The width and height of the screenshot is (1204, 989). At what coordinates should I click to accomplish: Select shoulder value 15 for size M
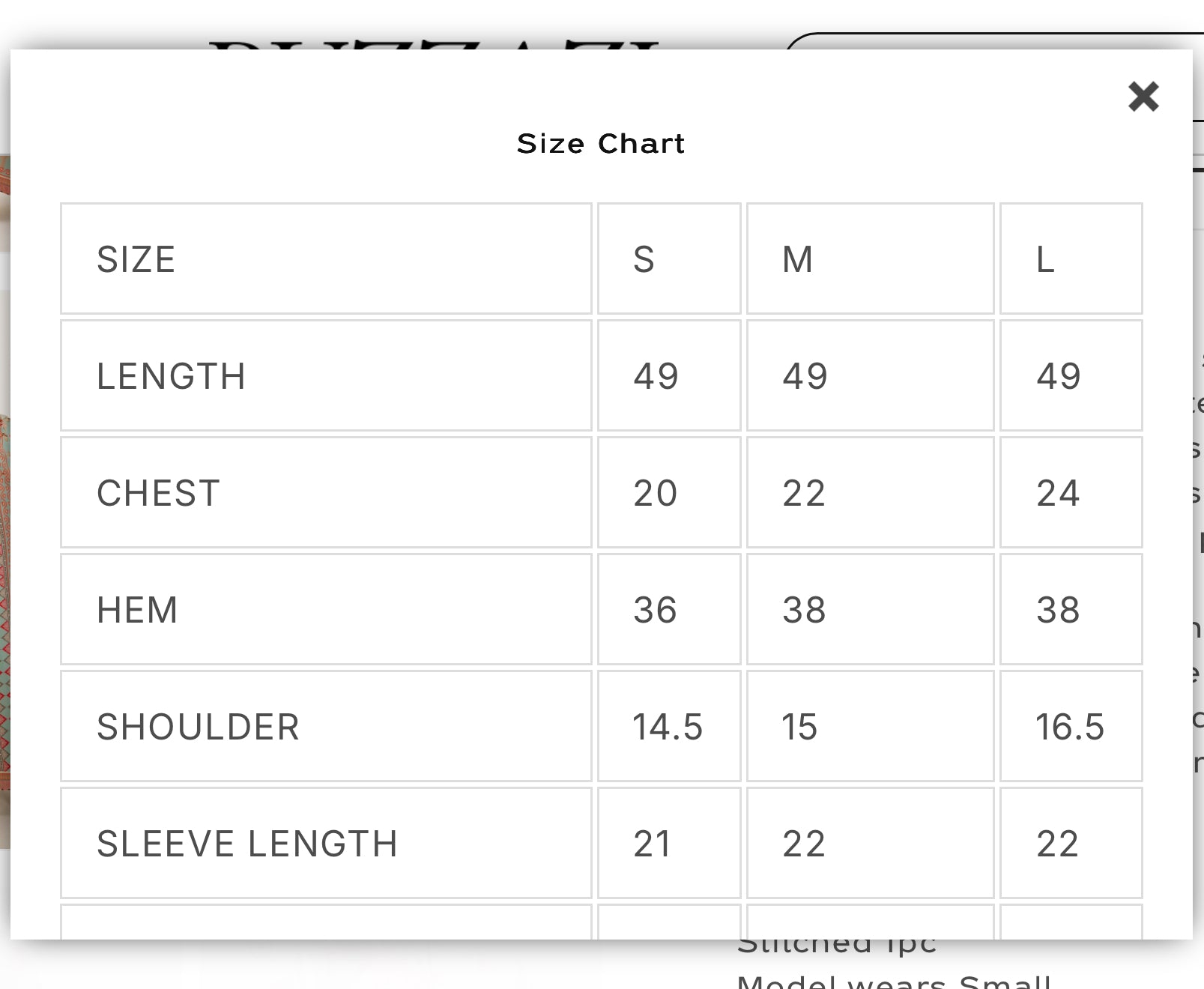799,727
